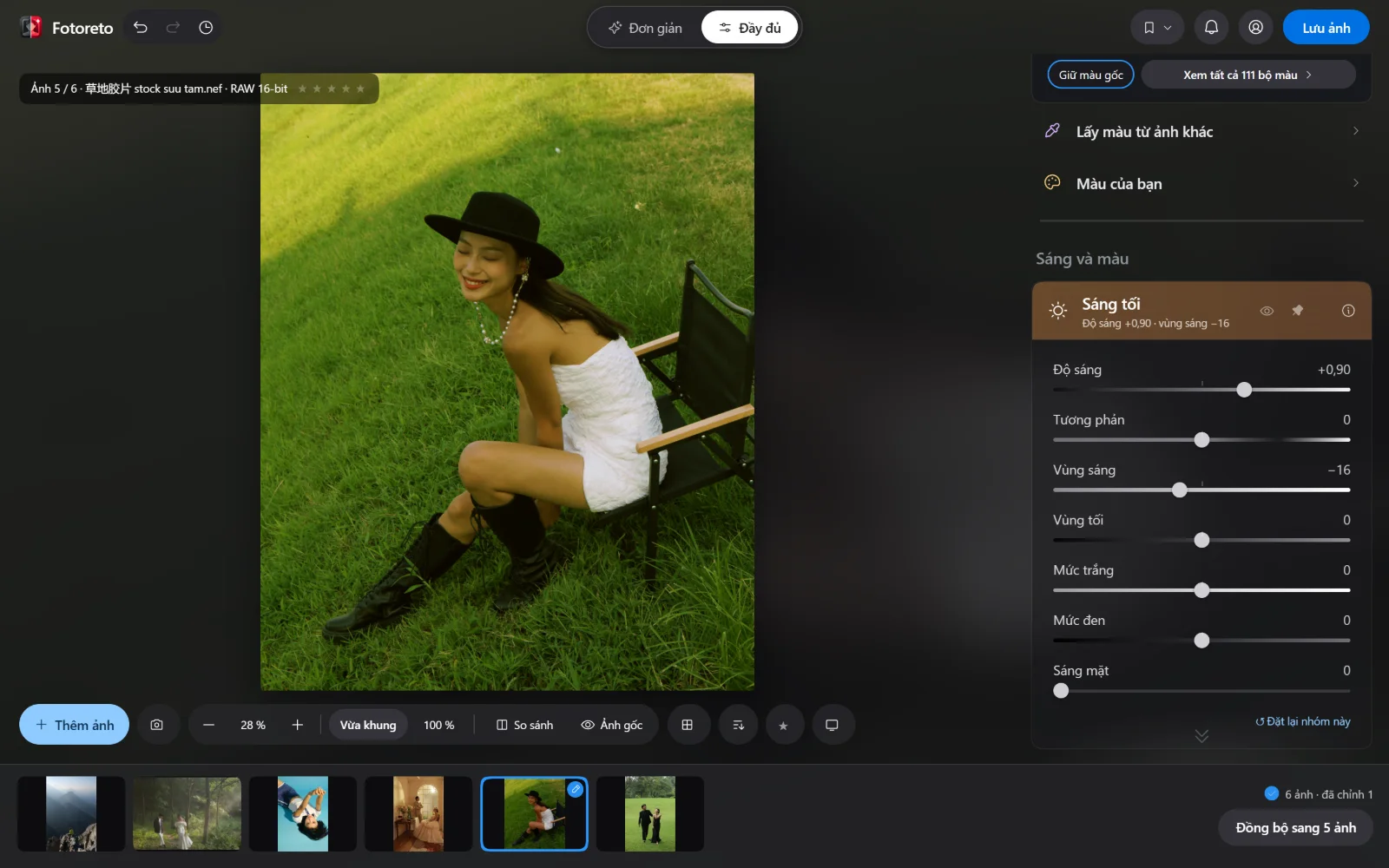Toggle eye visibility of Sáng tối group
Viewport: 1389px width, 868px height.
1267,311
